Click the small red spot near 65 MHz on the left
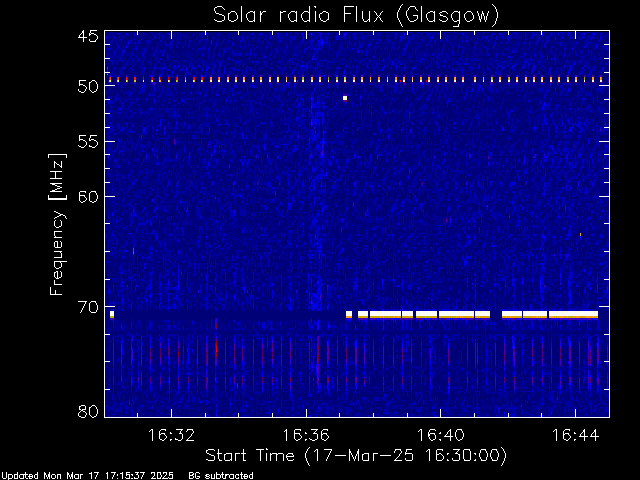Screen dimensions: 640x480 [133, 251]
